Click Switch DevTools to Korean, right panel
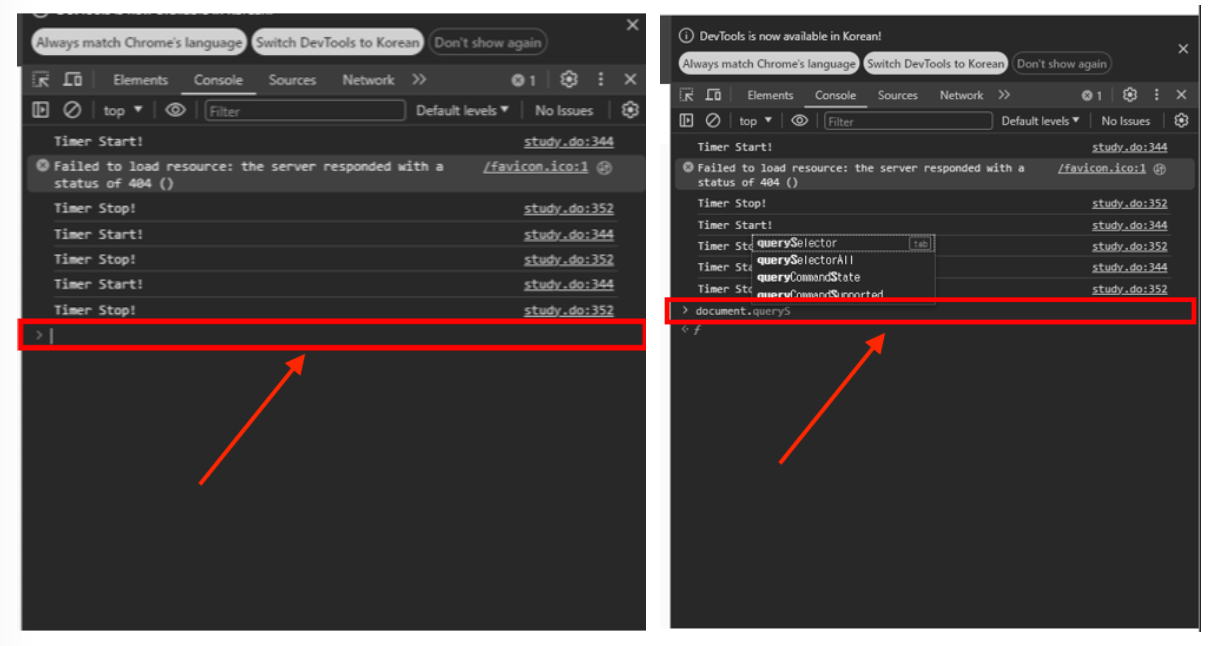Image resolution: width=1216 pixels, height=646 pixels. pos(935,64)
